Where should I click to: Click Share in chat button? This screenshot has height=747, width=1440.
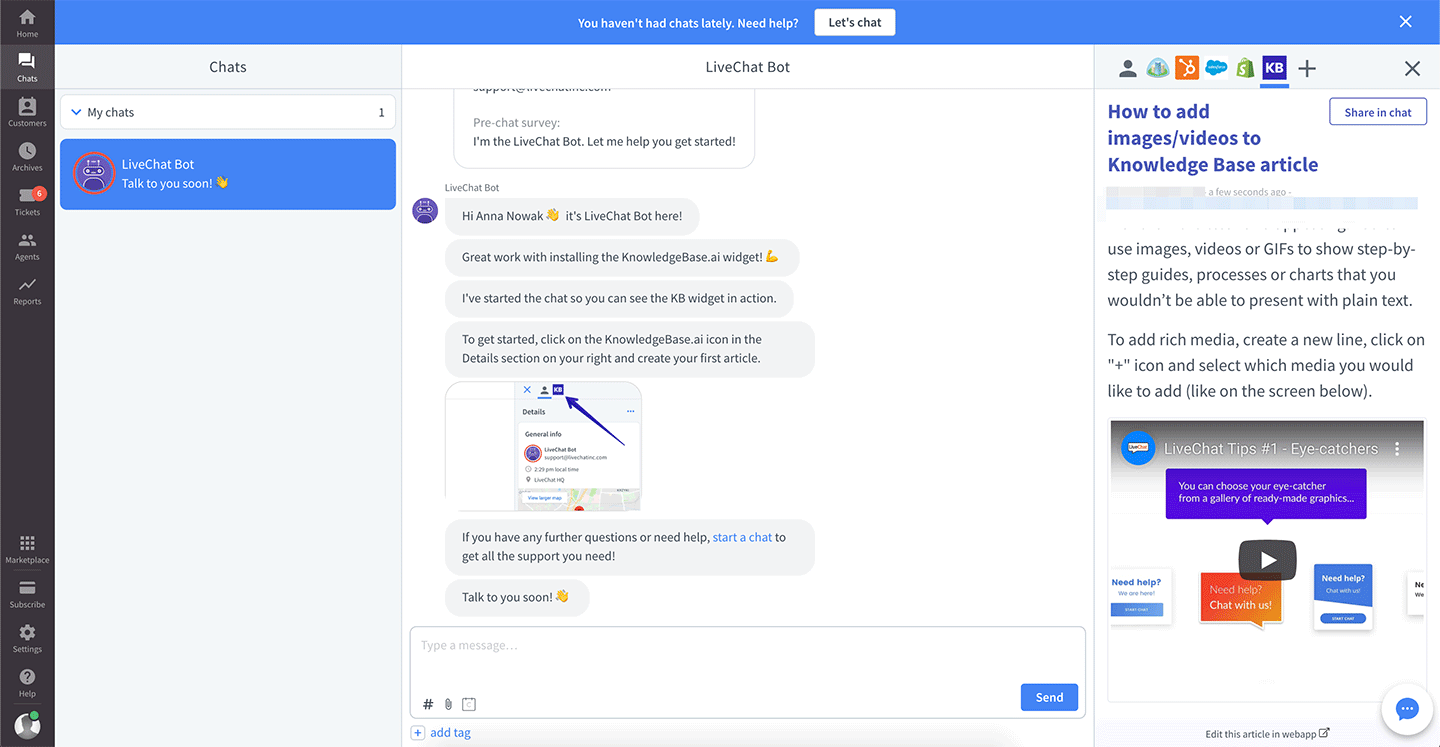(x=1378, y=112)
